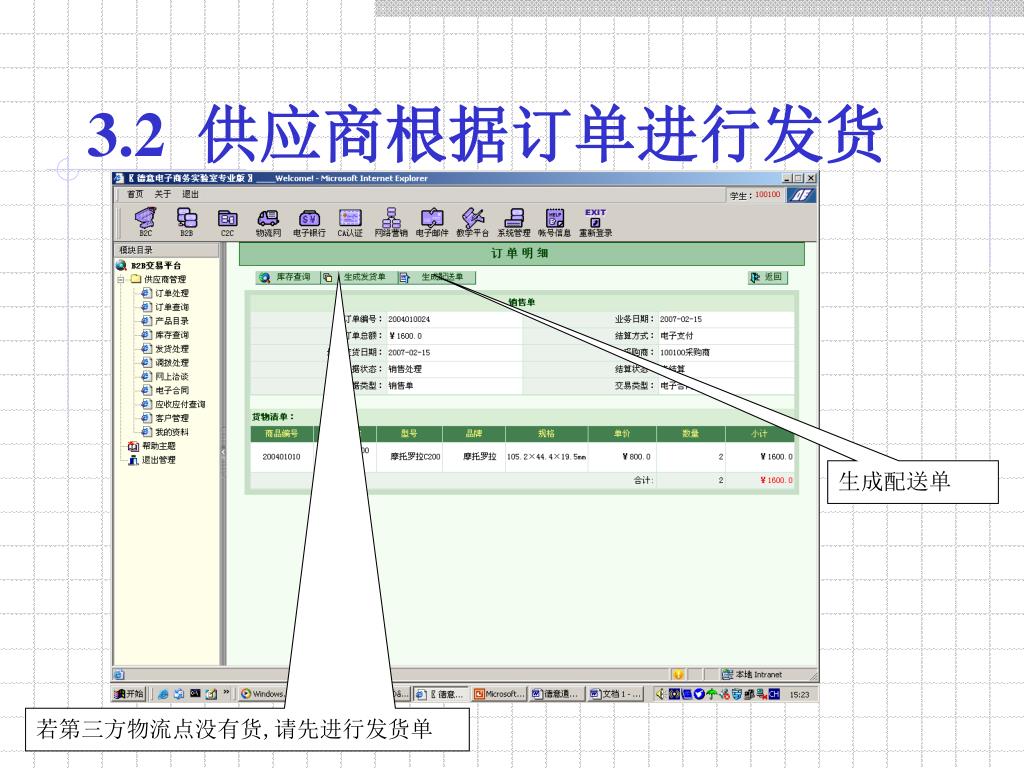Click the 本地 Intranet zone status indicator
The height and width of the screenshot is (768, 1024).
coord(751,675)
